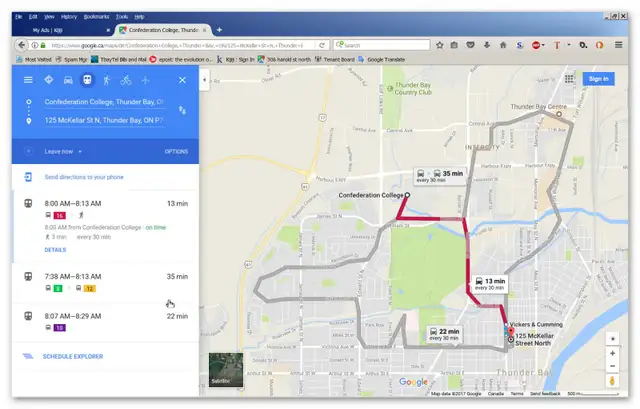Switch to cycling directions mode
Image resolution: width=640 pixels, height=409 pixels.
point(126,80)
